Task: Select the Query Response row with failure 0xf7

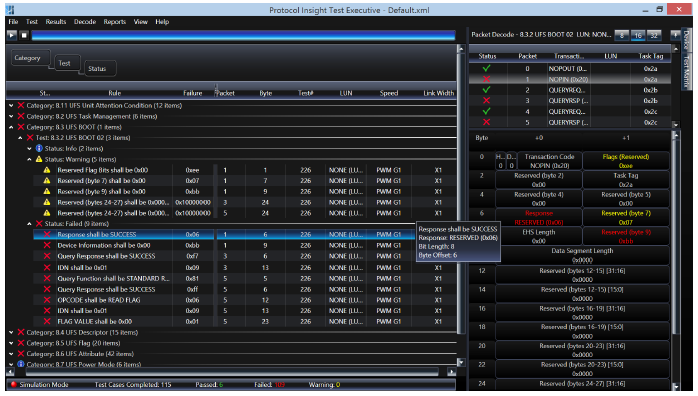Action: pyautogui.click(x=245, y=256)
